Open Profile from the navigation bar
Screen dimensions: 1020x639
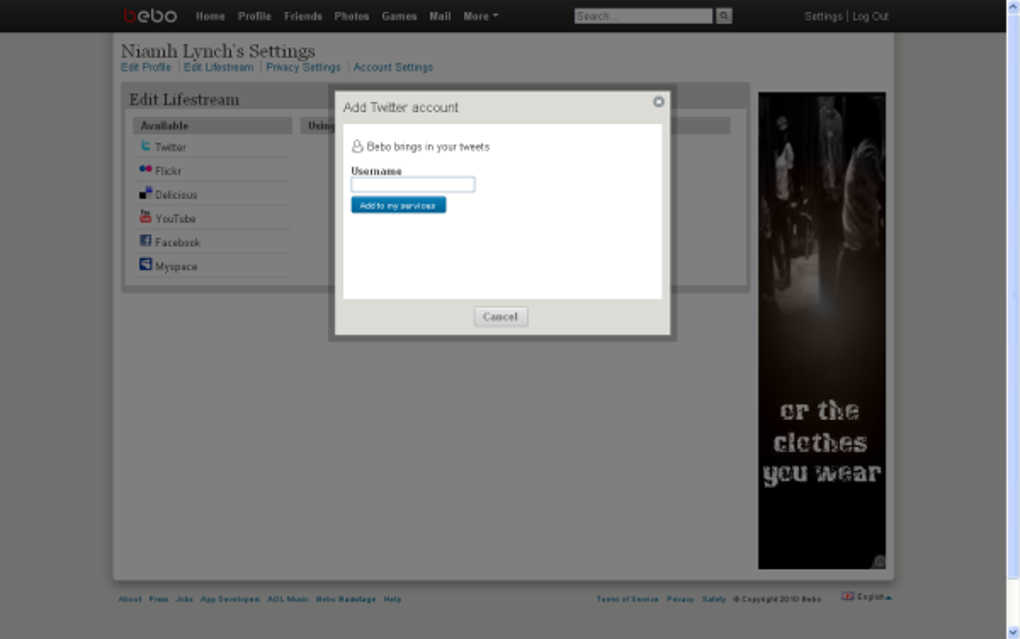254,16
